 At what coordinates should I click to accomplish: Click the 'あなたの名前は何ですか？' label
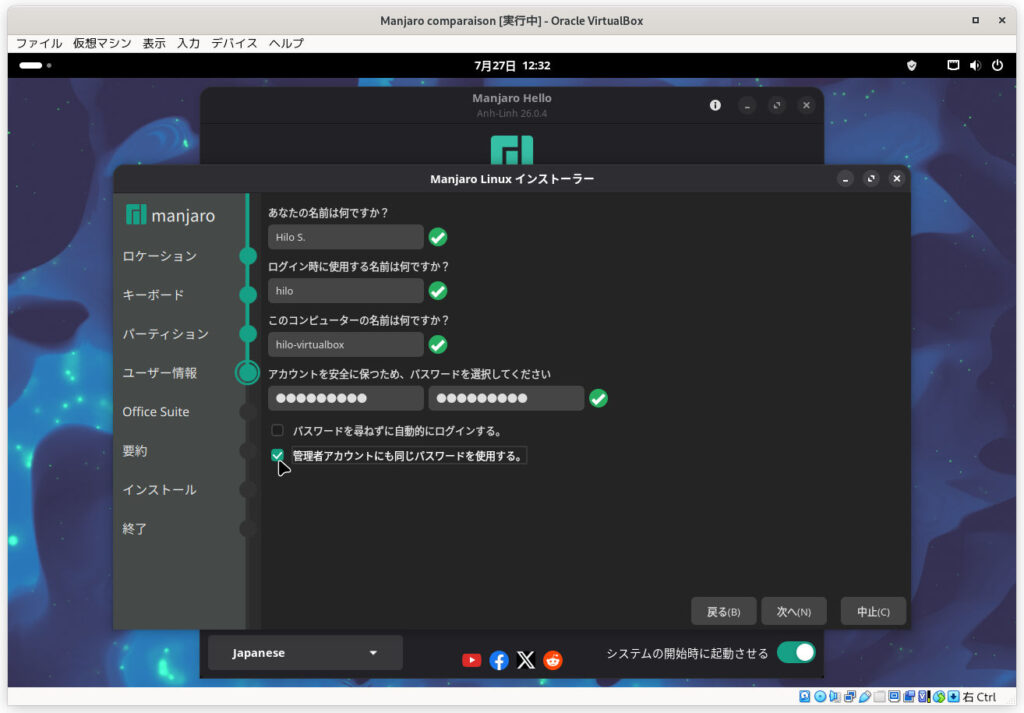point(328,213)
